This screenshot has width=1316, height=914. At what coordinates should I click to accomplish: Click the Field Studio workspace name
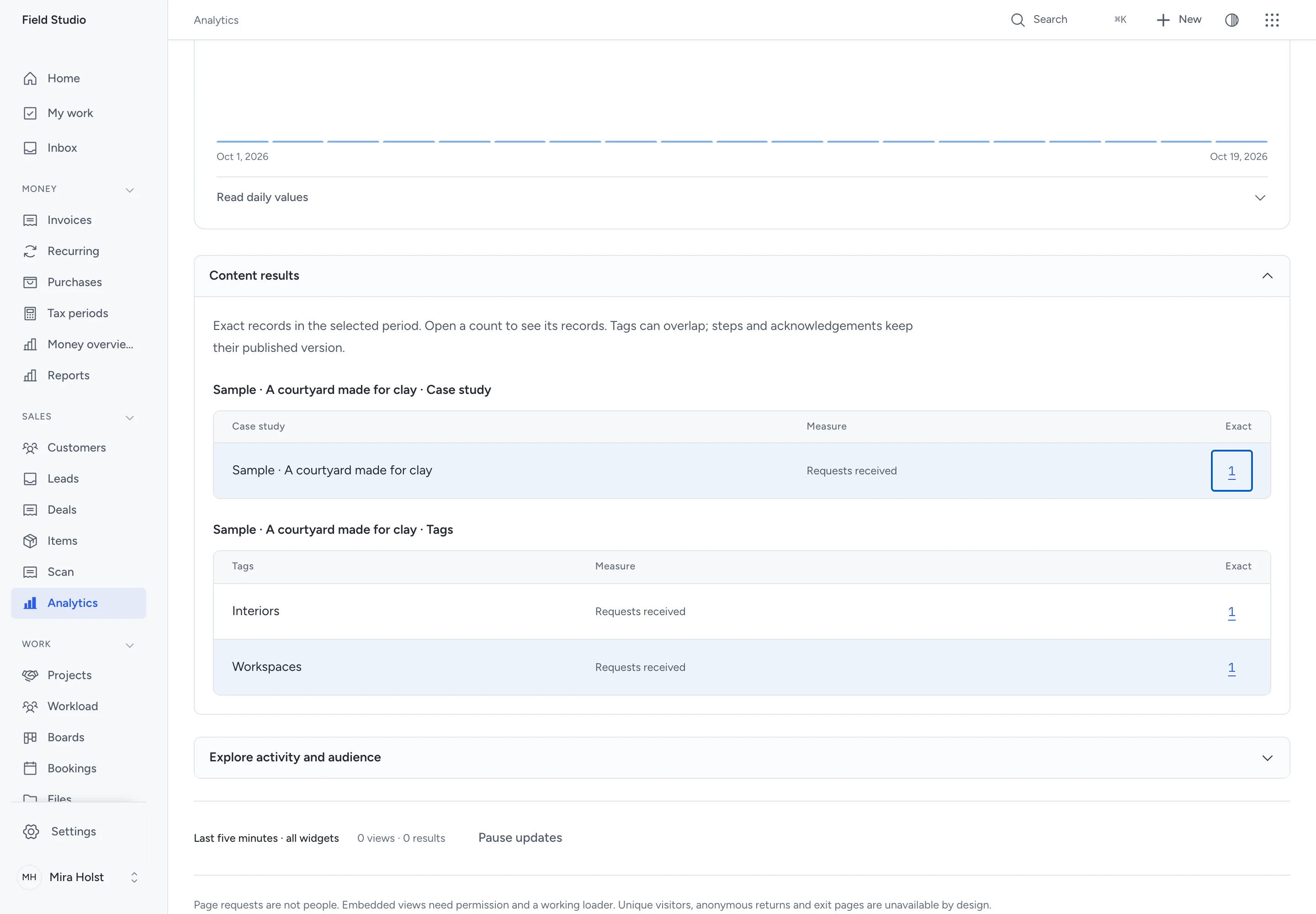point(54,20)
